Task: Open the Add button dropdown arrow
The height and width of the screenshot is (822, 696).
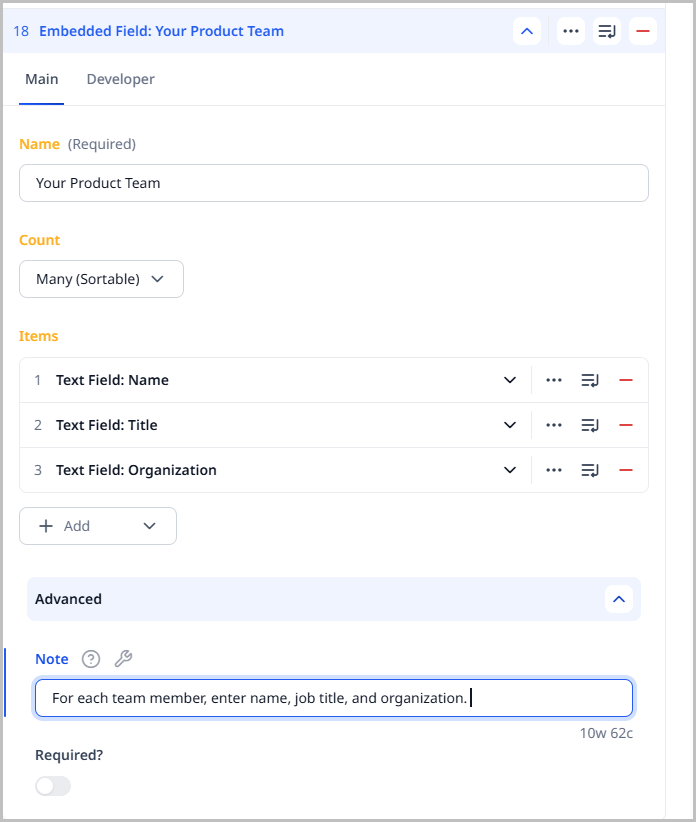Action: tap(149, 525)
